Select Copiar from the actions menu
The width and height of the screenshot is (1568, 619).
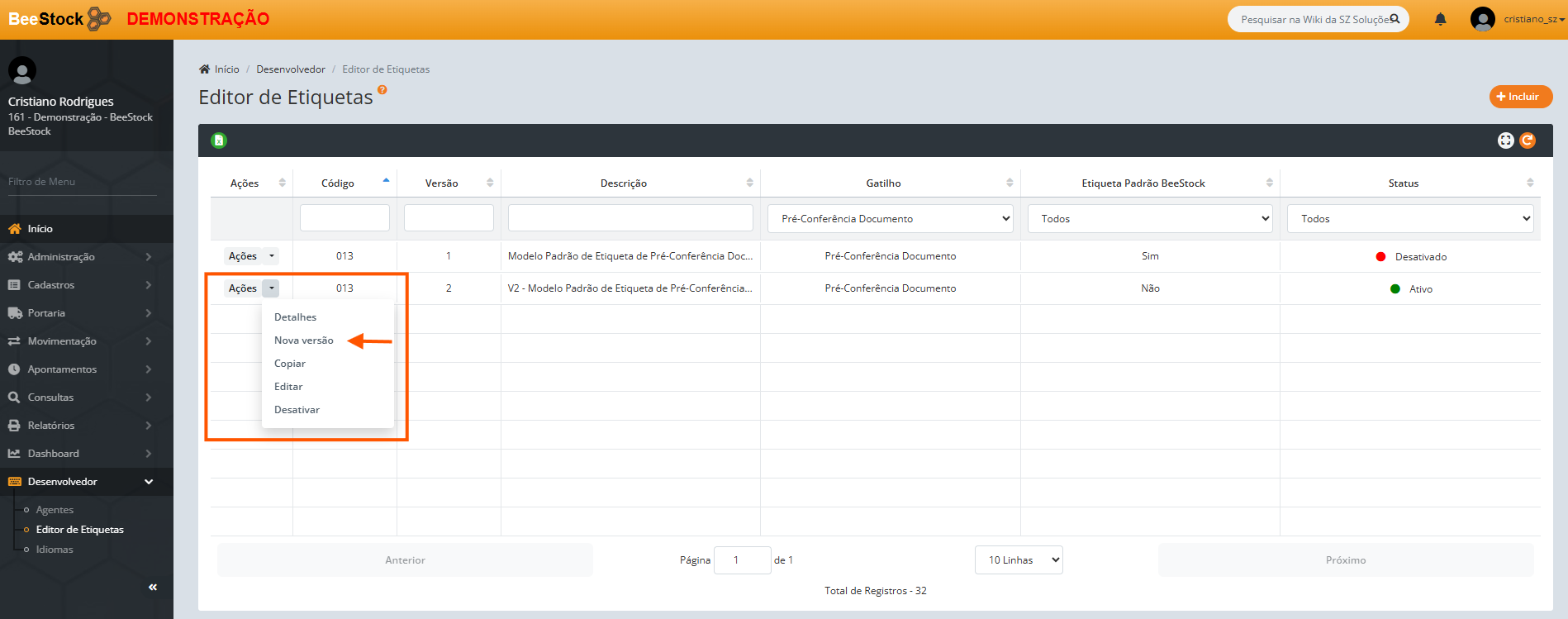coord(290,364)
